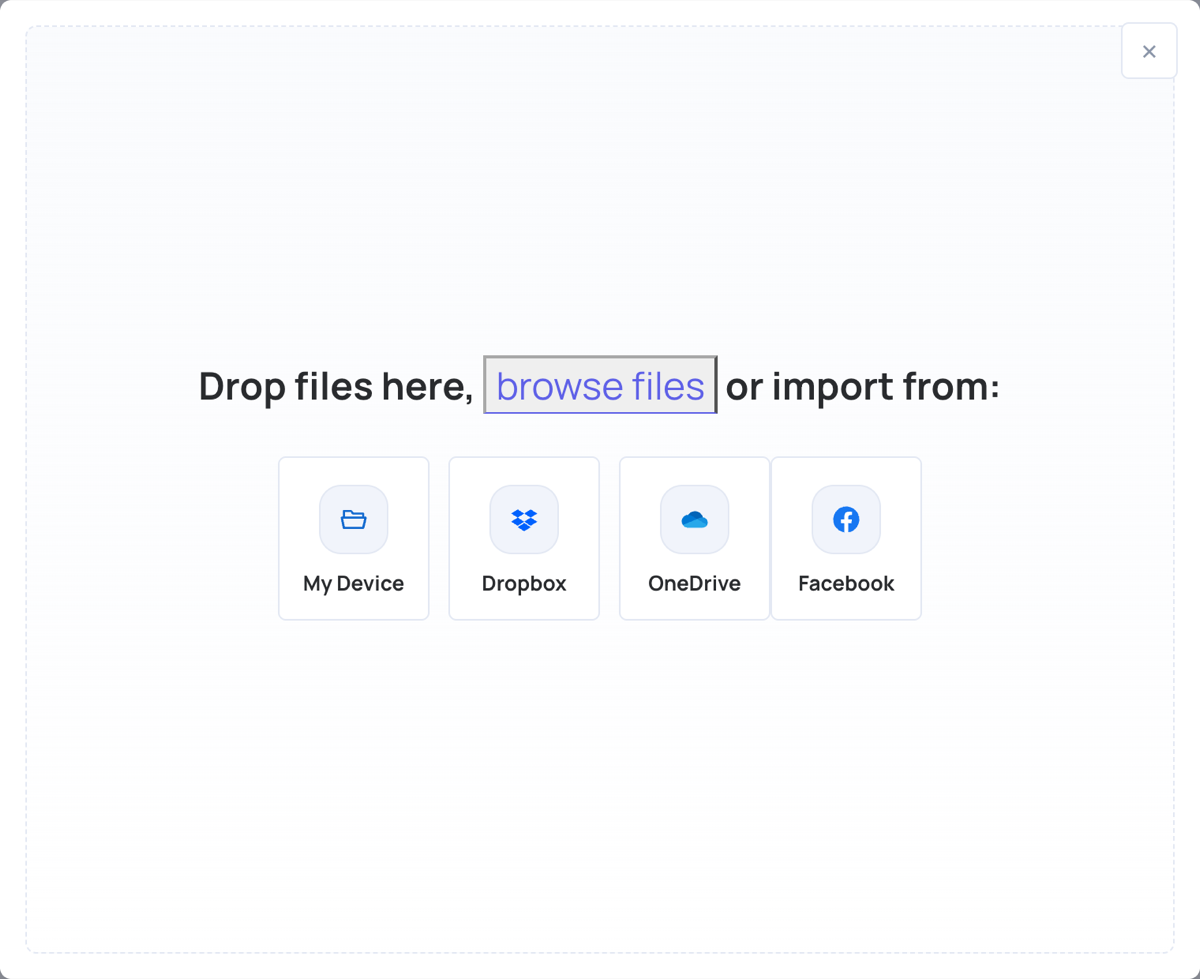Screen dimensions: 1200x979
Task: Select the Dropbox logo icon
Action: tap(524, 520)
